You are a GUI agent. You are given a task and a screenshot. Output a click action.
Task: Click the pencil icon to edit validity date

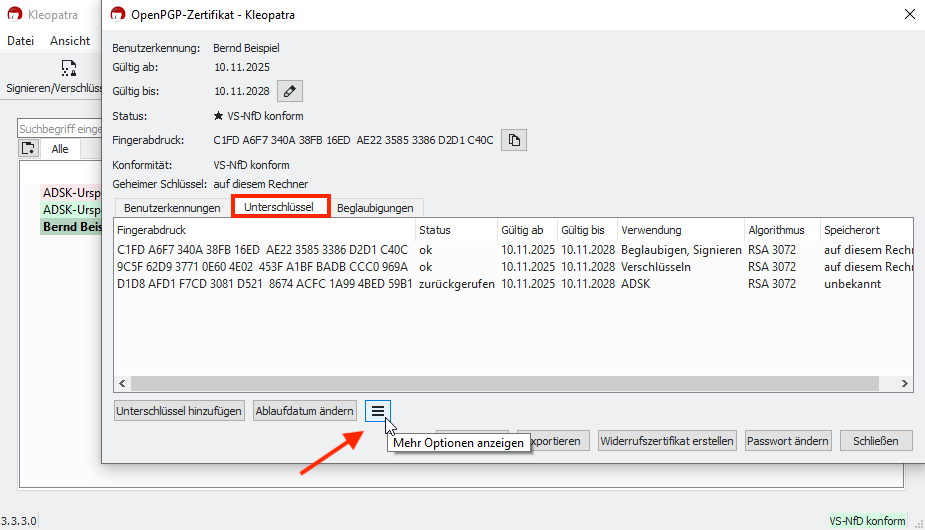(x=289, y=91)
